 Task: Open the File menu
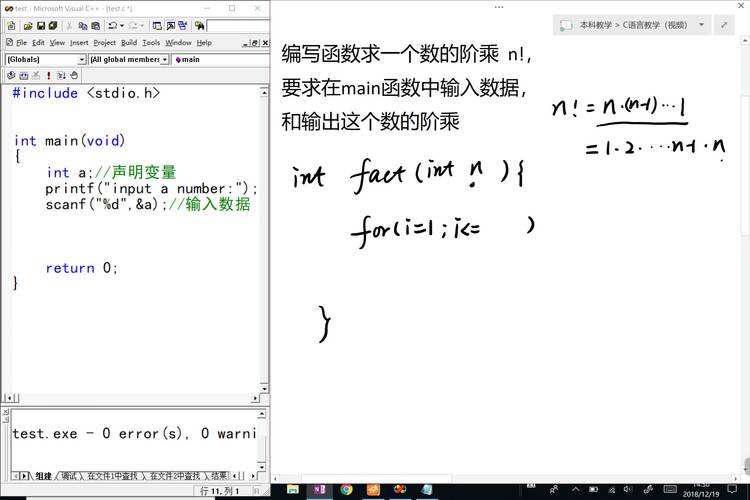point(22,43)
